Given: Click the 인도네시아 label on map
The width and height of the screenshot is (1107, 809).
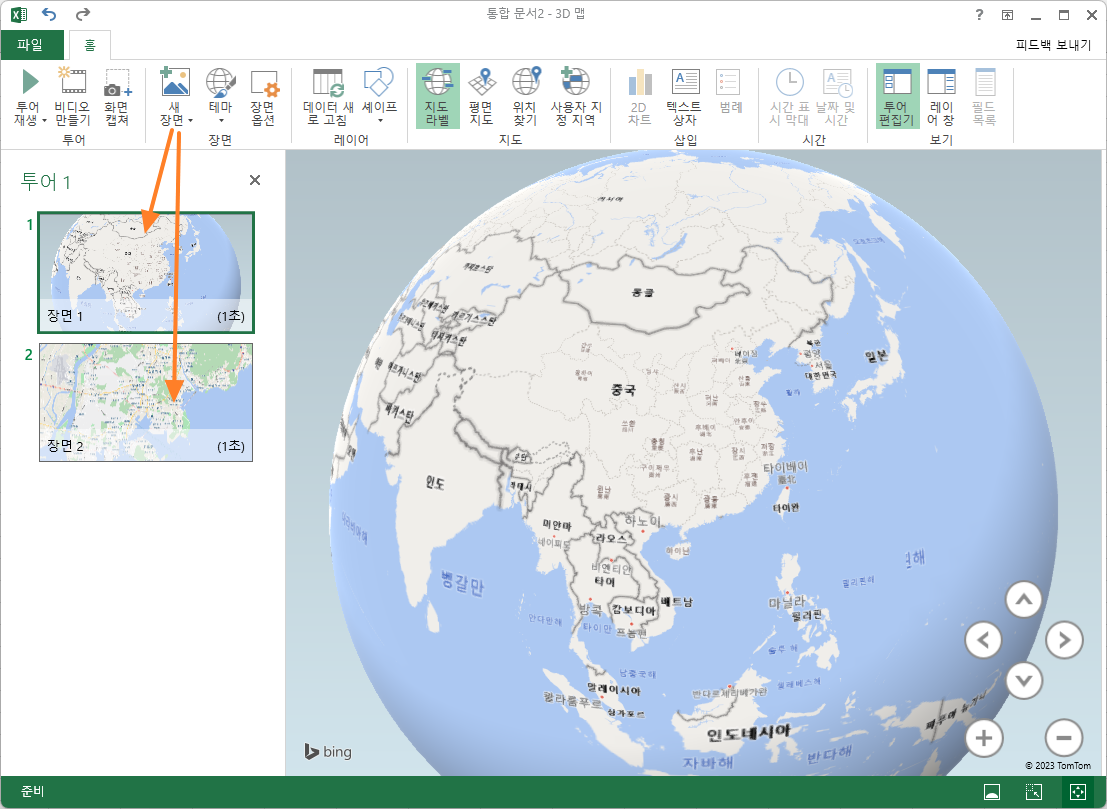Looking at the screenshot, I should [749, 733].
